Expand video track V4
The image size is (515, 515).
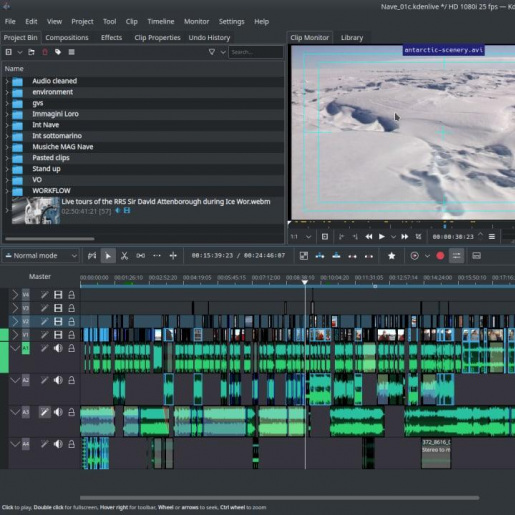coord(15,295)
